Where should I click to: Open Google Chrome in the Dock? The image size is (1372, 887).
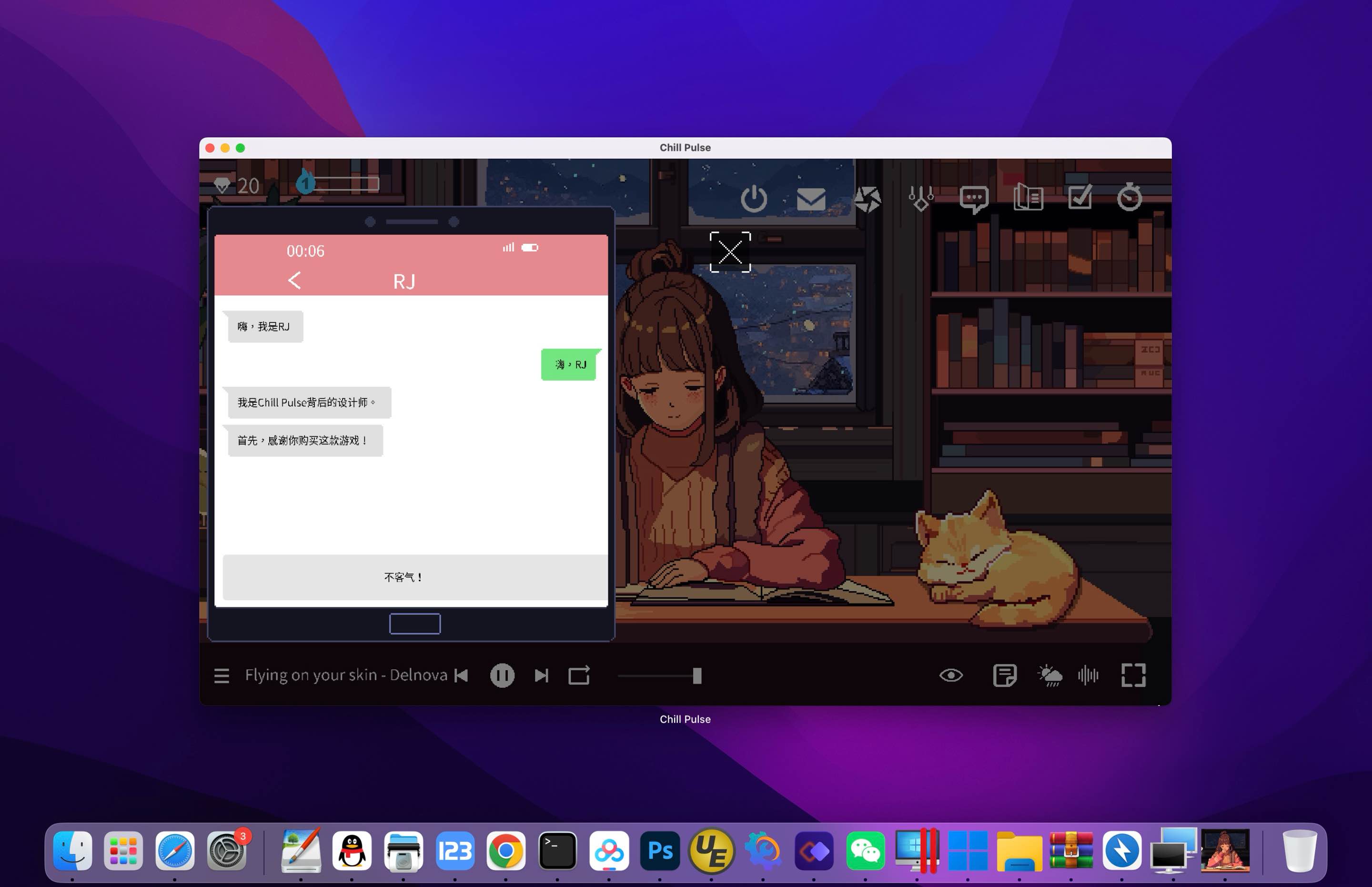point(506,850)
